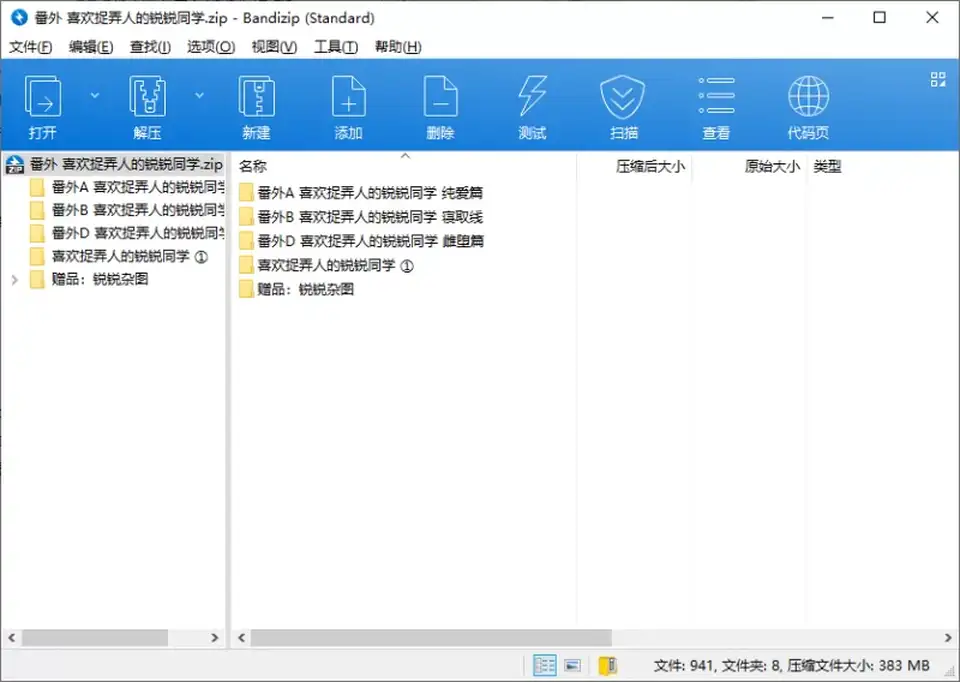Viewport: 960px width, 682px height.
Task: Open the 工具(T) menu
Action: [336, 47]
